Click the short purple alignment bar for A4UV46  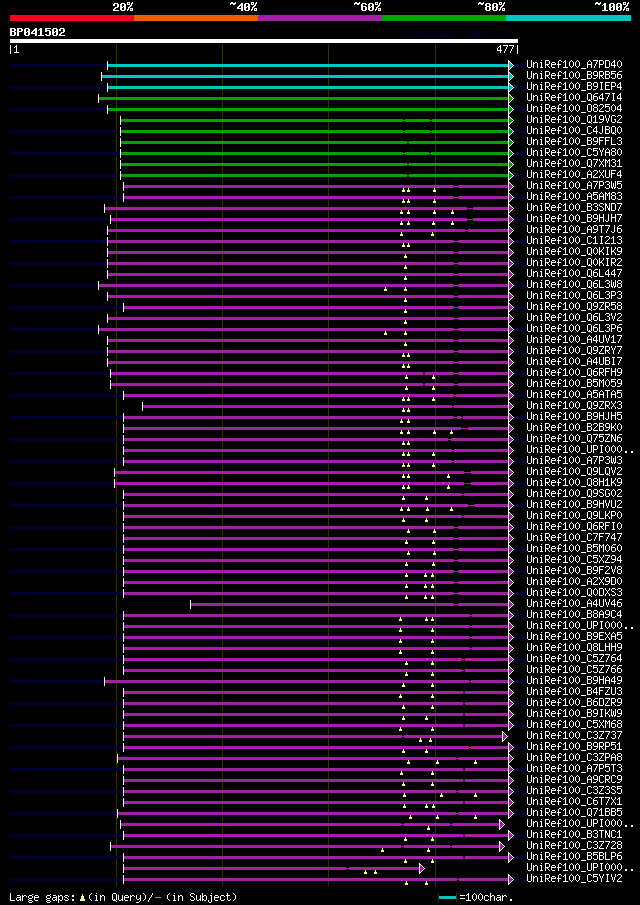click(350, 604)
